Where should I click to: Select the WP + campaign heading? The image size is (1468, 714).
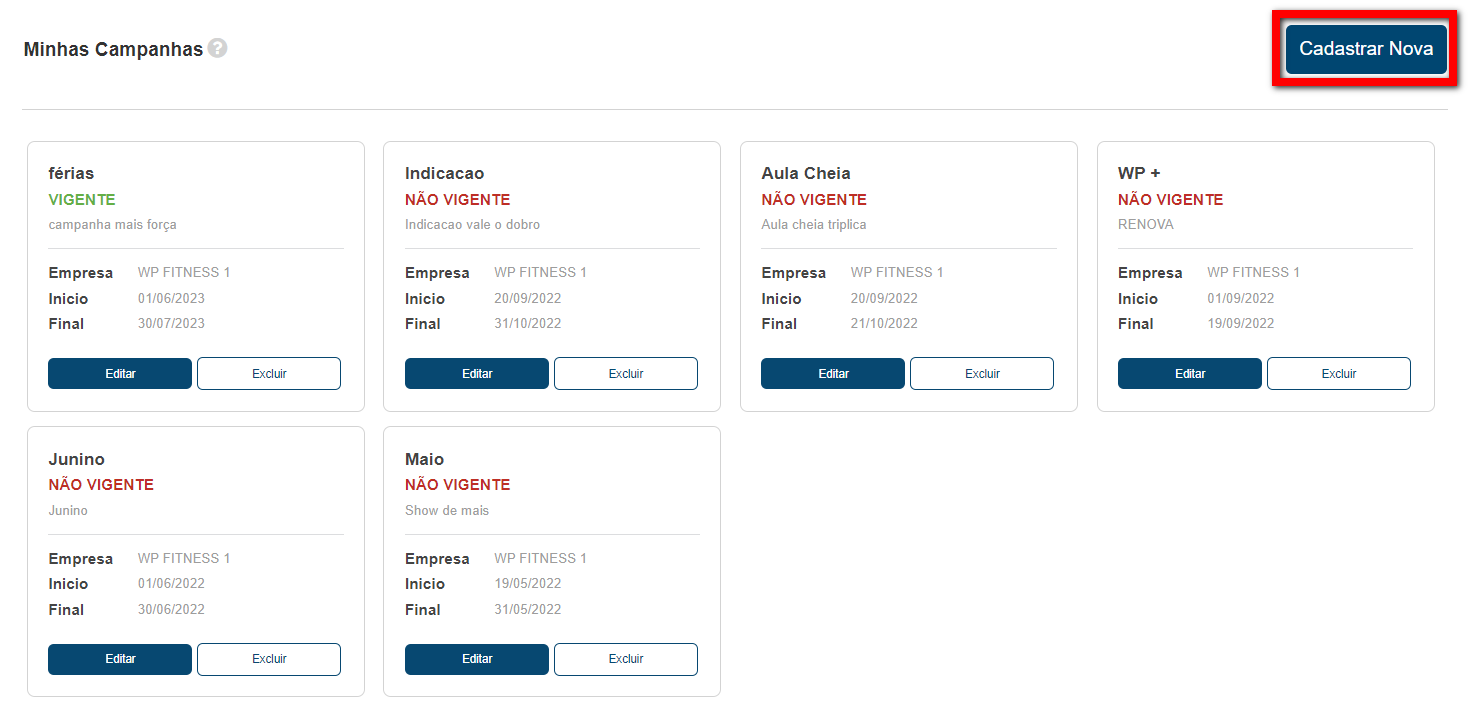tap(1139, 174)
